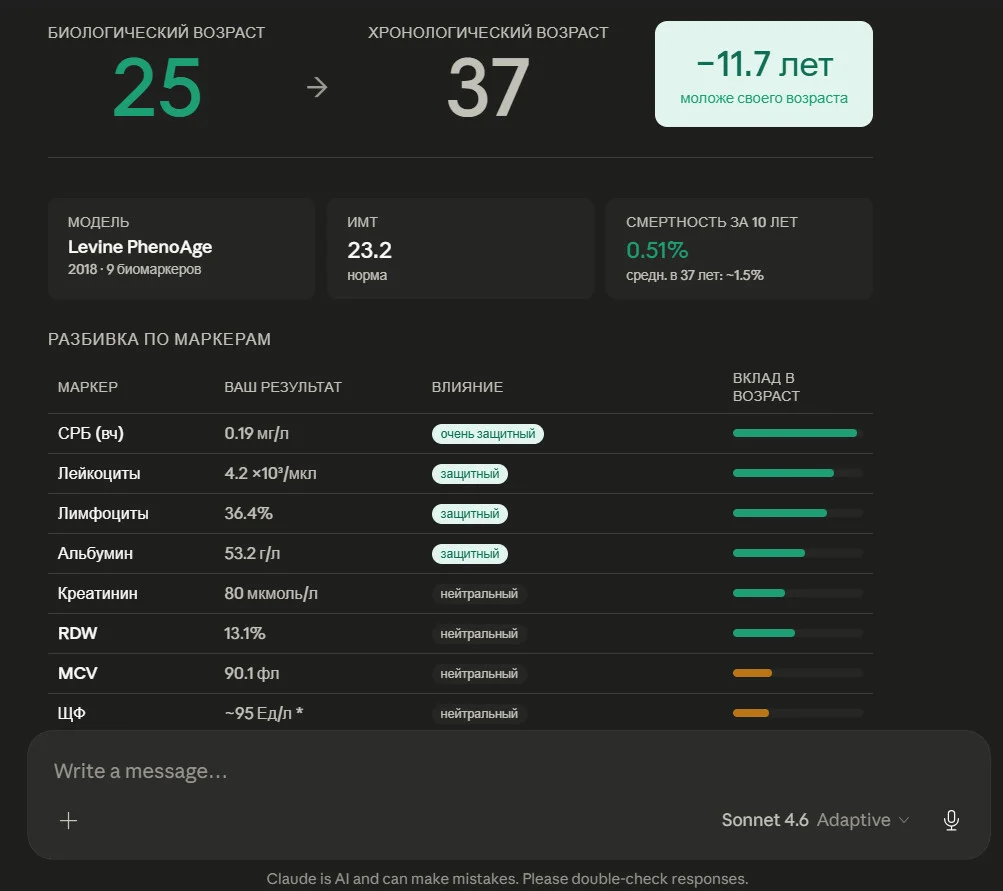Screen dimensions: 1003x891
Task: Expand the model selector chevron
Action: coord(904,820)
